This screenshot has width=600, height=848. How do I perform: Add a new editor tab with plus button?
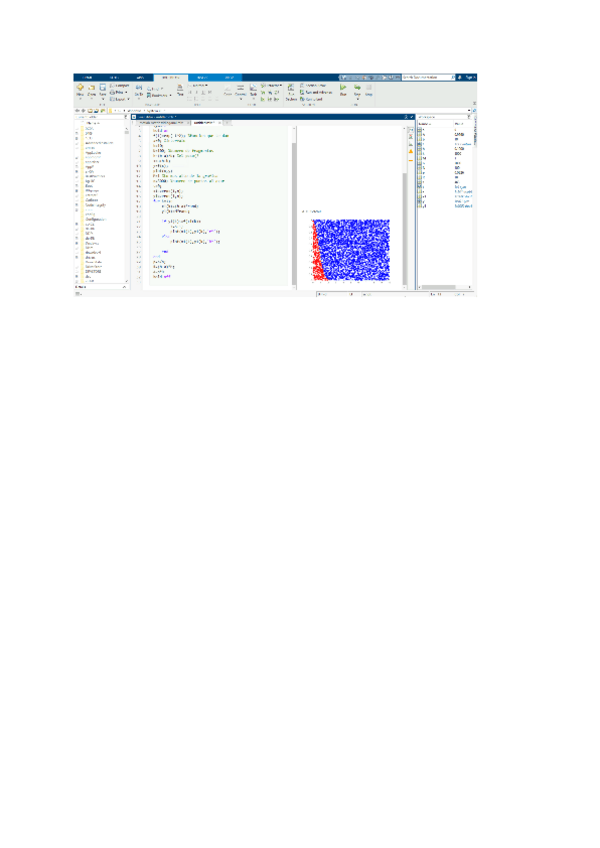coord(228,123)
